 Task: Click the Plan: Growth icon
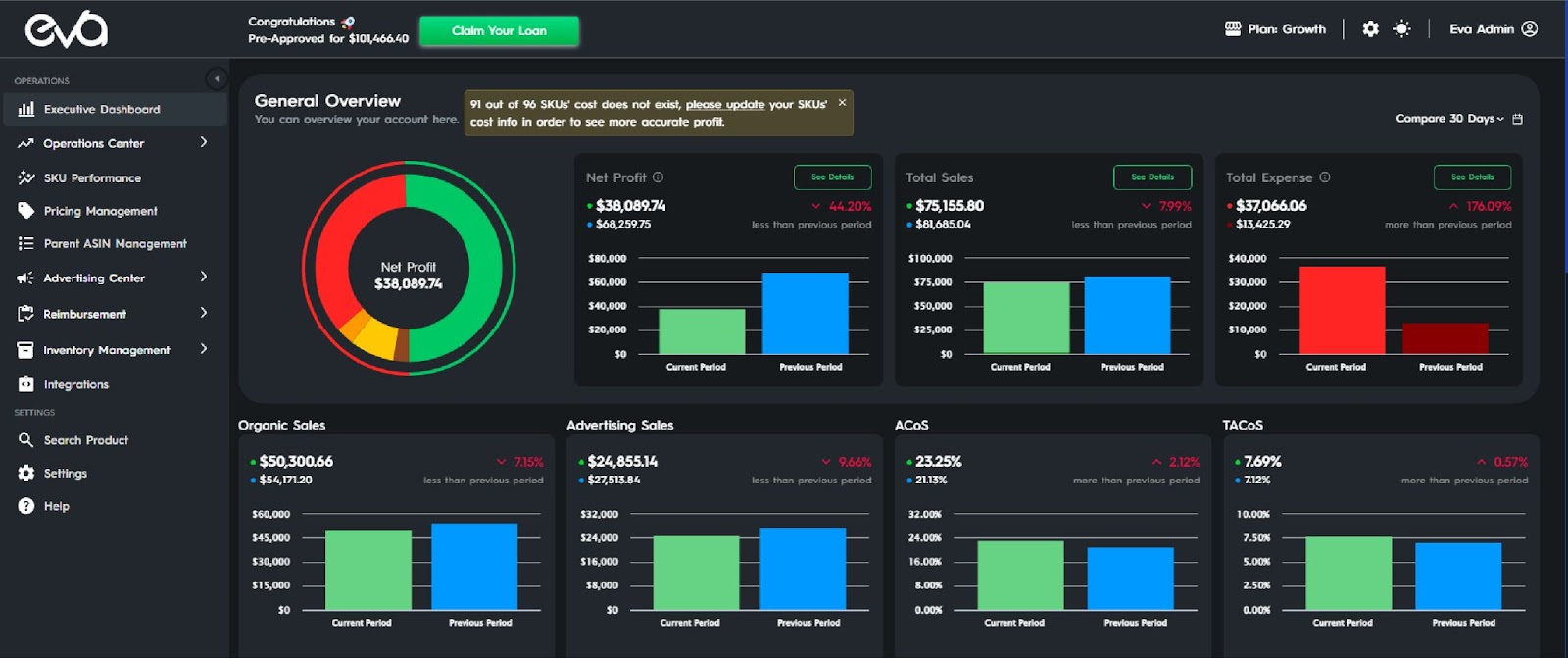coord(1233,28)
